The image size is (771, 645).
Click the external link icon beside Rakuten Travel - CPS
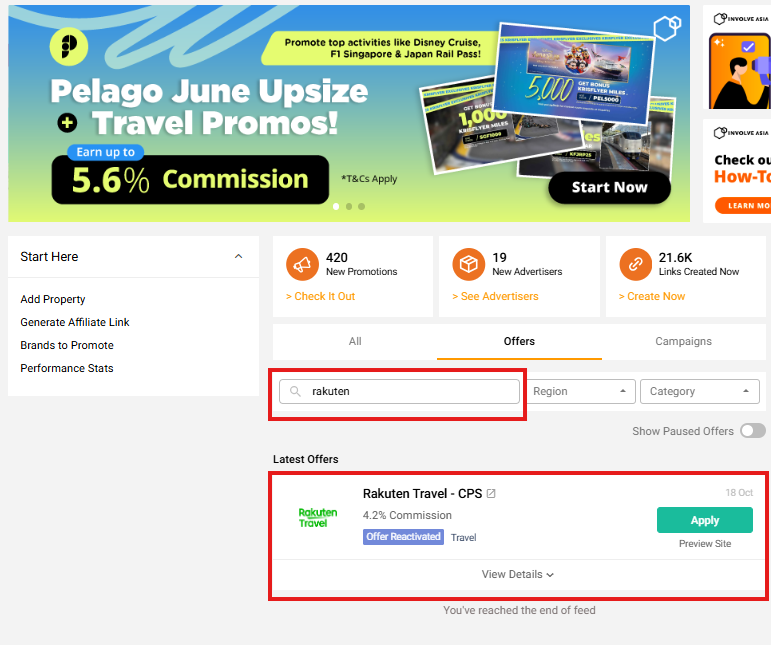tap(491, 493)
